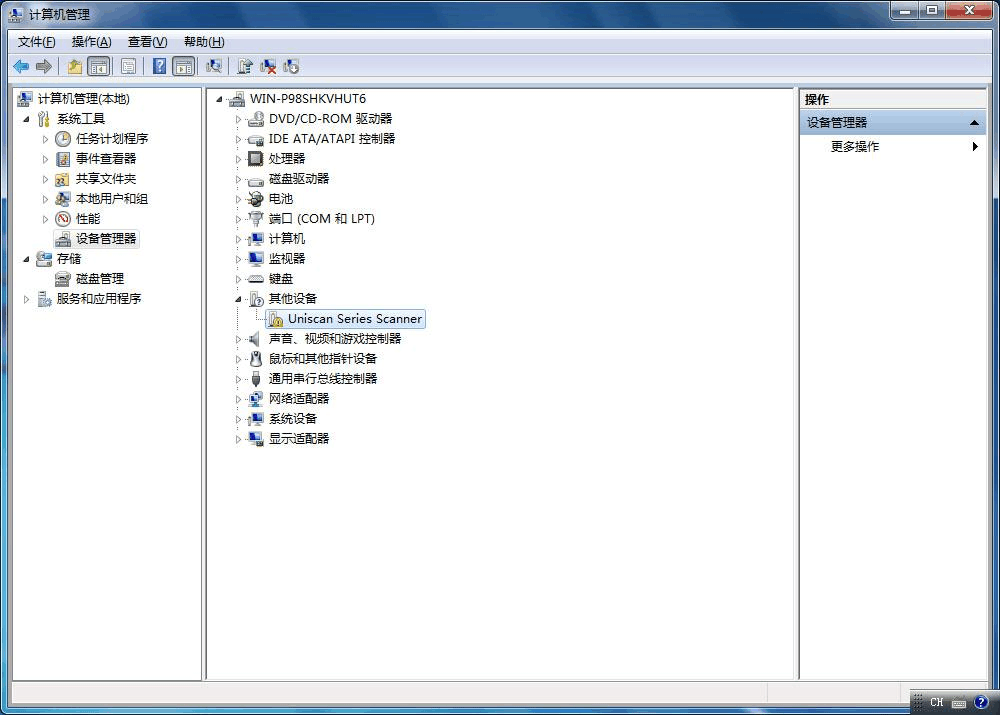Click the Forward arrow toolbar button
The width and height of the screenshot is (1000, 715).
tap(44, 66)
